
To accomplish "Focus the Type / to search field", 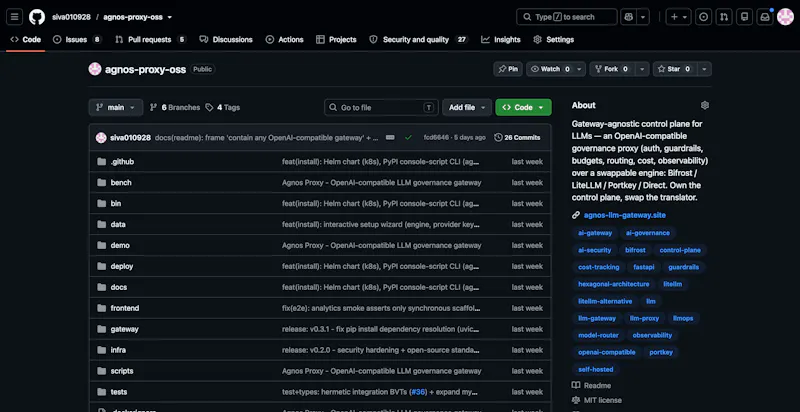I will (x=566, y=17).
